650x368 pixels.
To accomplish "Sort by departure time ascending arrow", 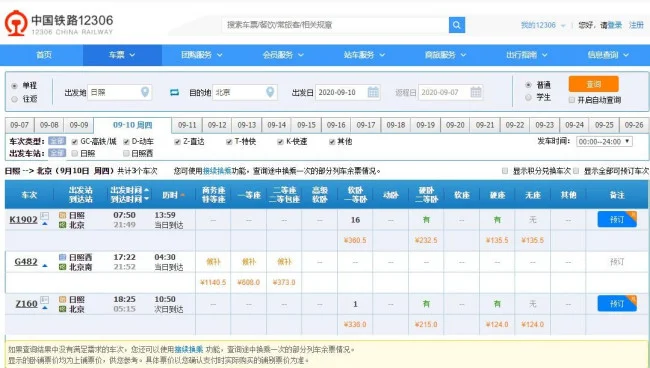I will (x=146, y=190).
